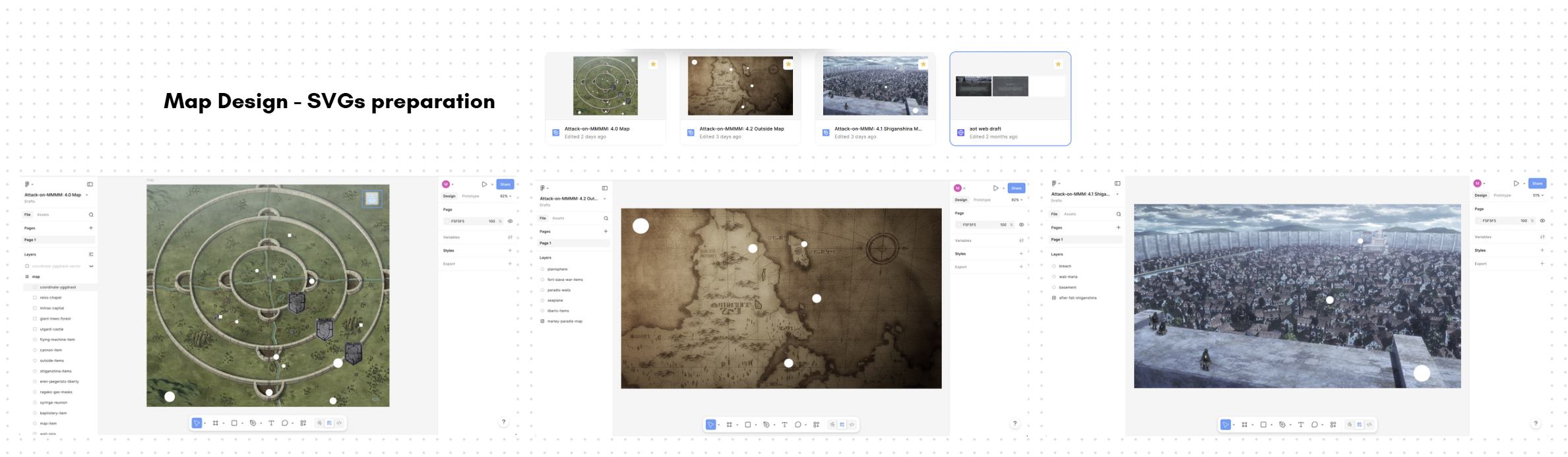1568x457 pixels.
Task: Select the Pen tool in the 4.2 Outside Map window
Action: (x=766, y=425)
